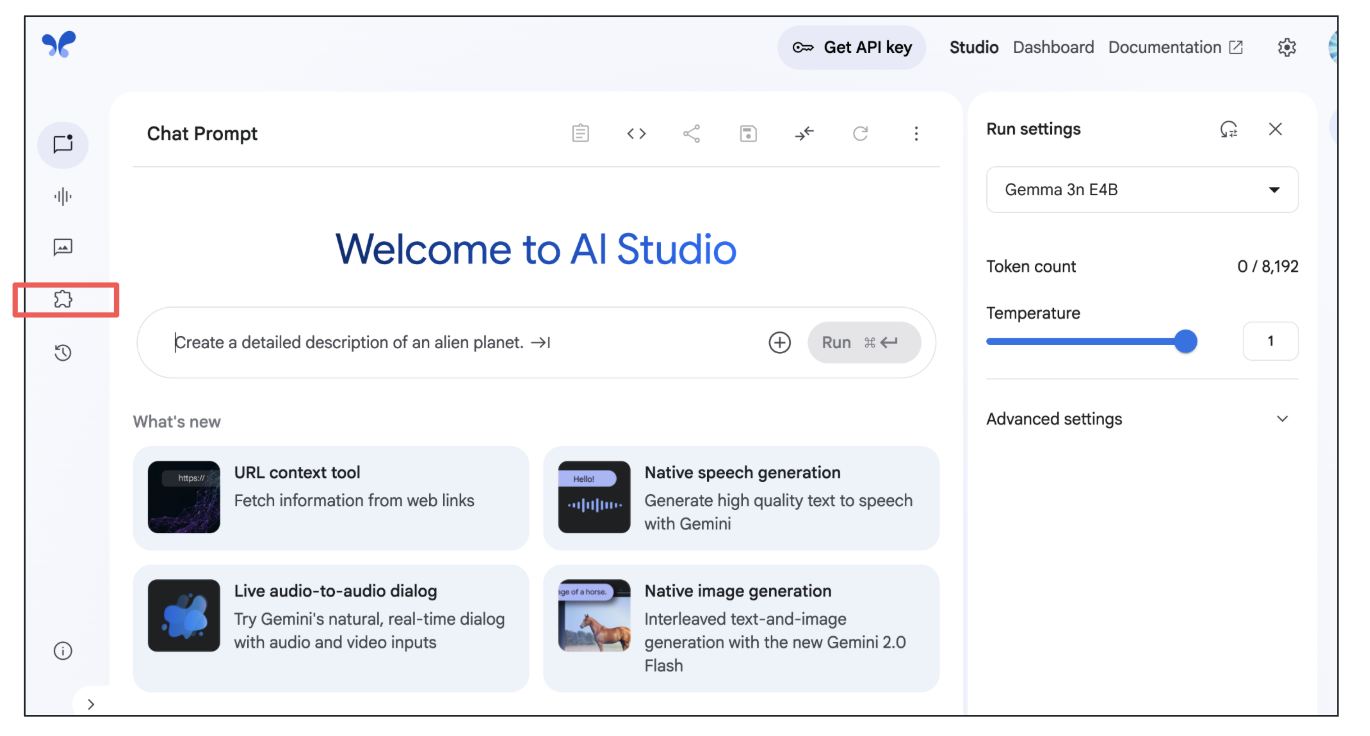
Task: Switch to the Studio tab
Action: 974,47
